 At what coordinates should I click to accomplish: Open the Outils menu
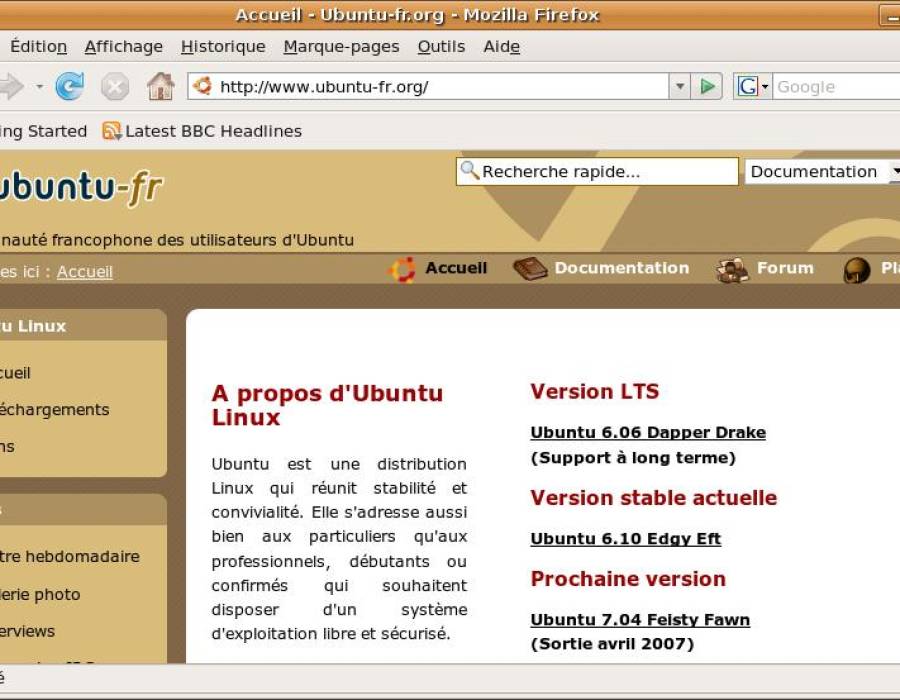click(x=441, y=46)
